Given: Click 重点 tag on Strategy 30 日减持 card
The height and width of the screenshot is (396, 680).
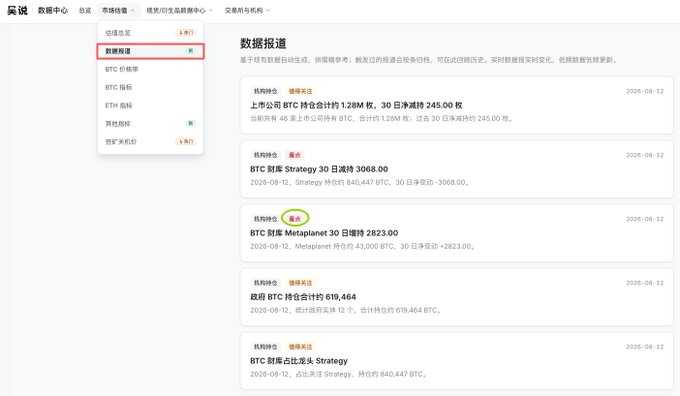Looking at the screenshot, I should (295, 155).
